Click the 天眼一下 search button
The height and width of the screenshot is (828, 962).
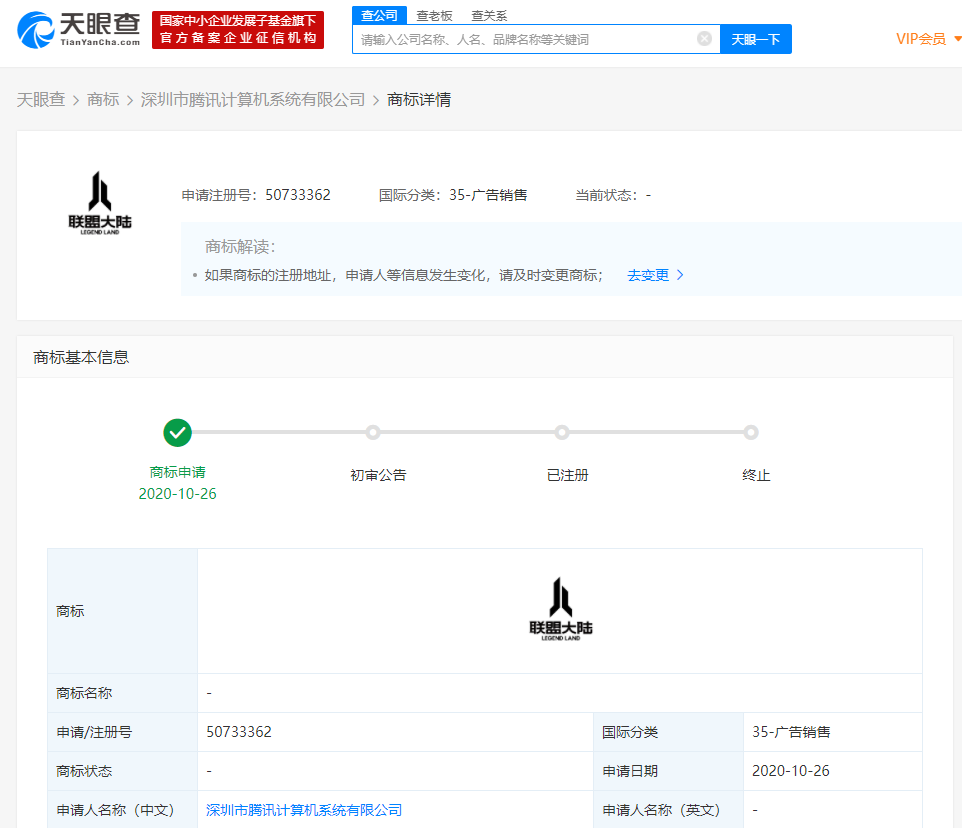tap(756, 39)
